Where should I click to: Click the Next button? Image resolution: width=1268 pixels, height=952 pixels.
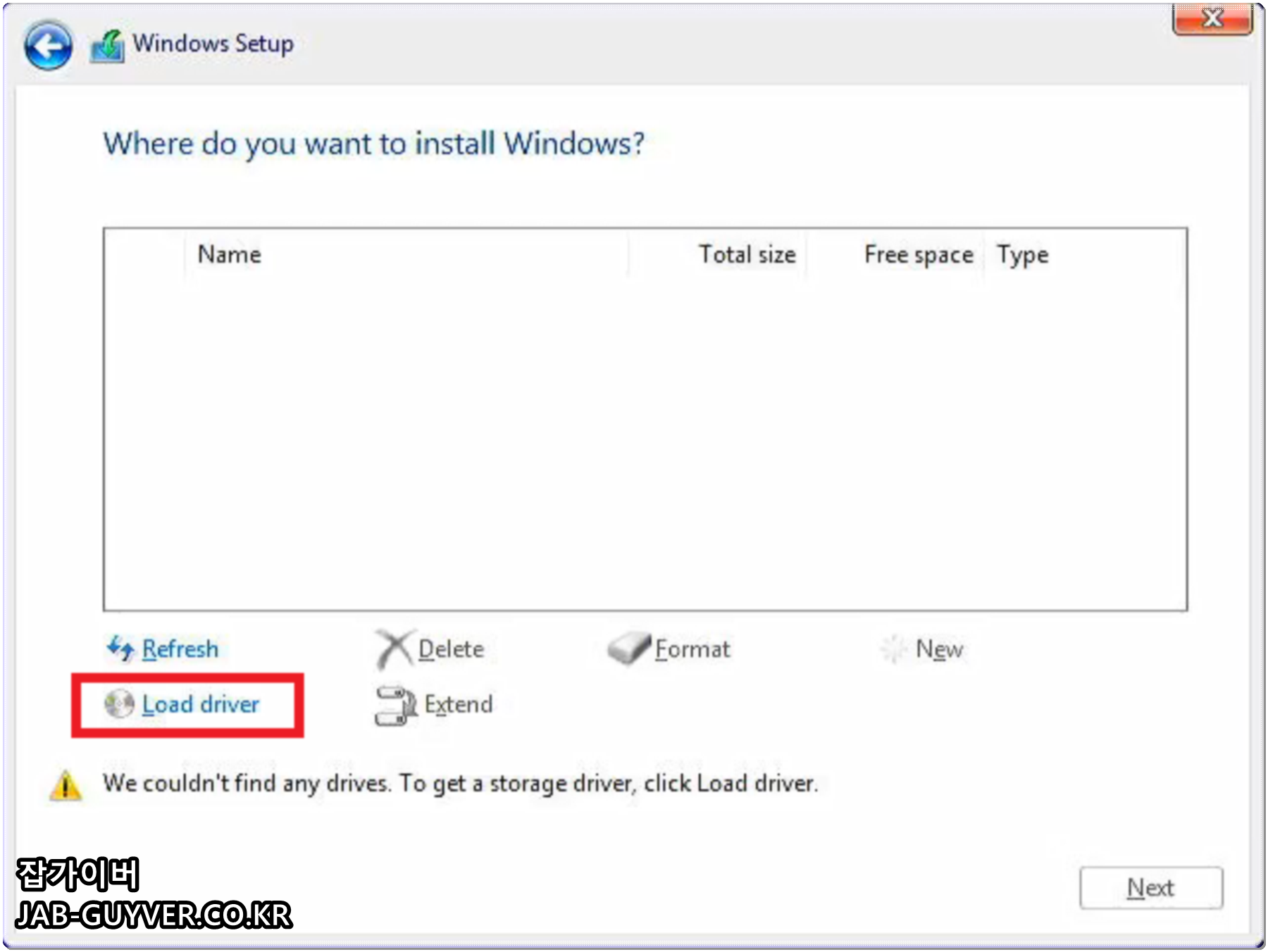click(x=1151, y=887)
